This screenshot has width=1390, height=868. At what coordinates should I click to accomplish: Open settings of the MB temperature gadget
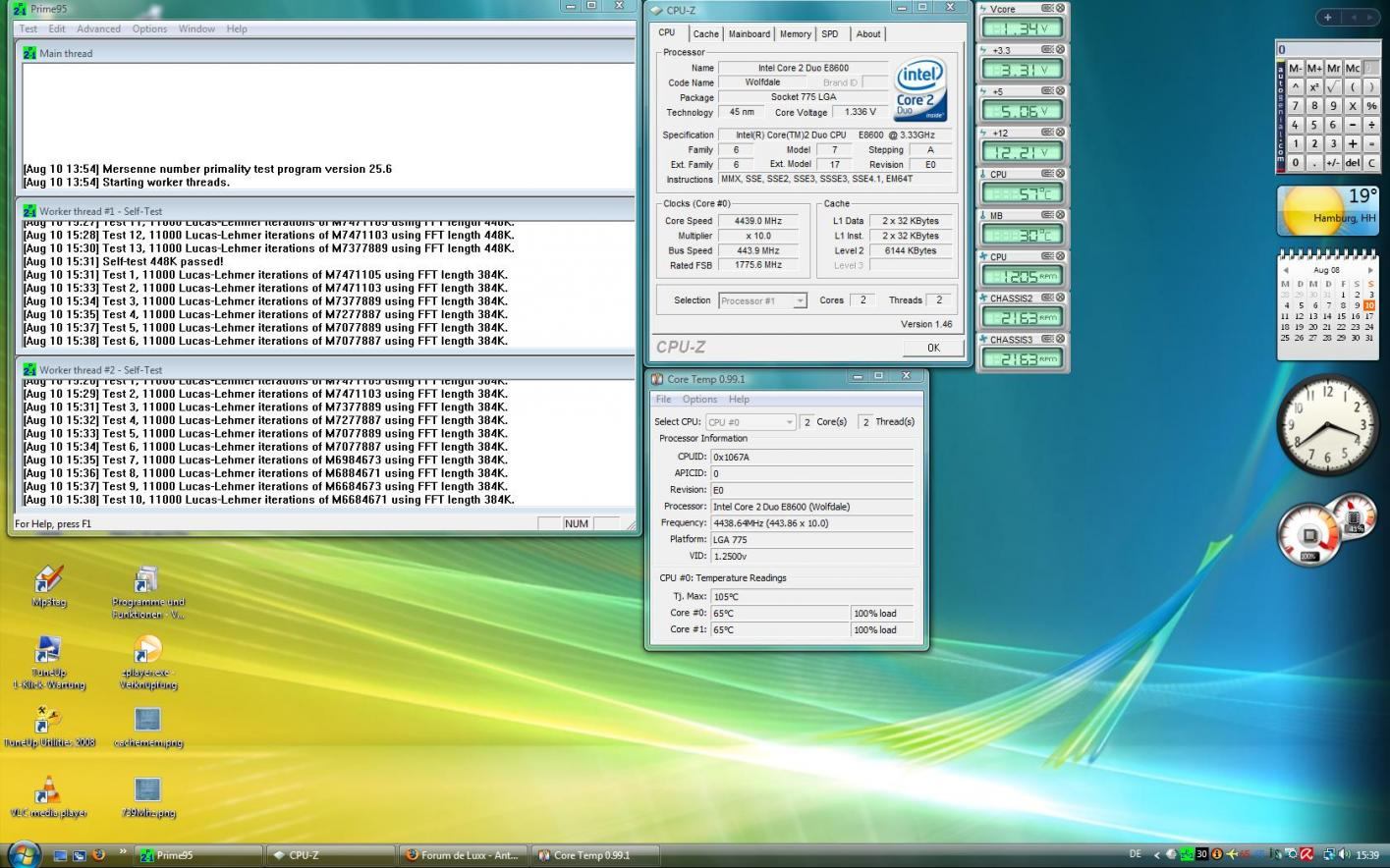[x=1047, y=215]
